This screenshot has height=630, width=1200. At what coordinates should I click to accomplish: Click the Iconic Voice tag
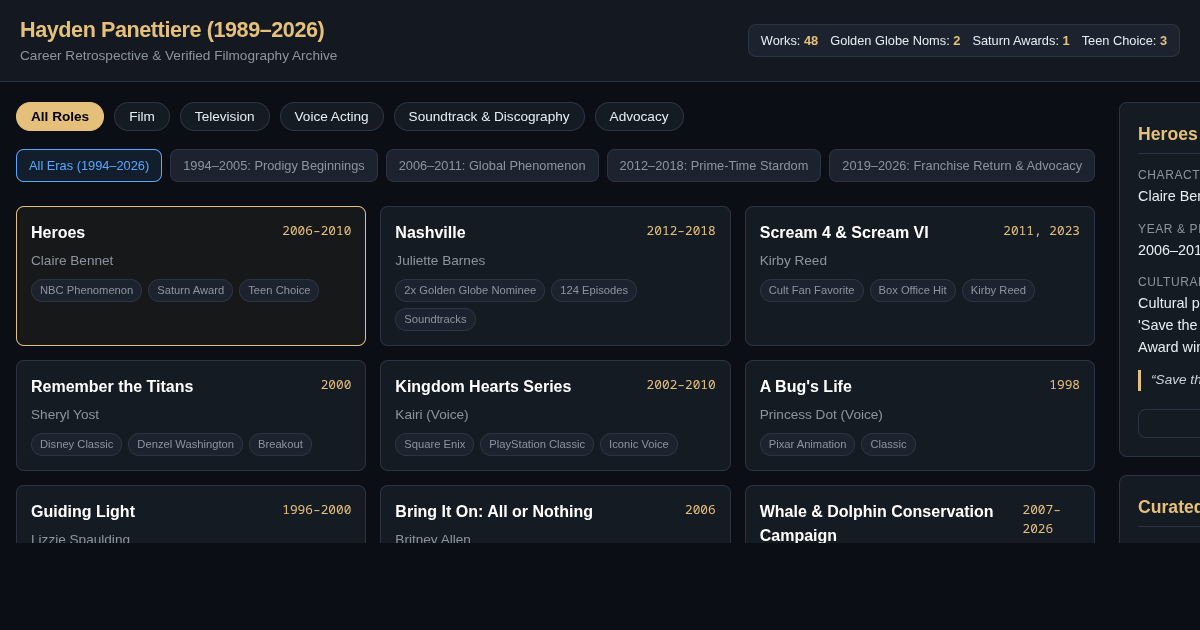[639, 445]
